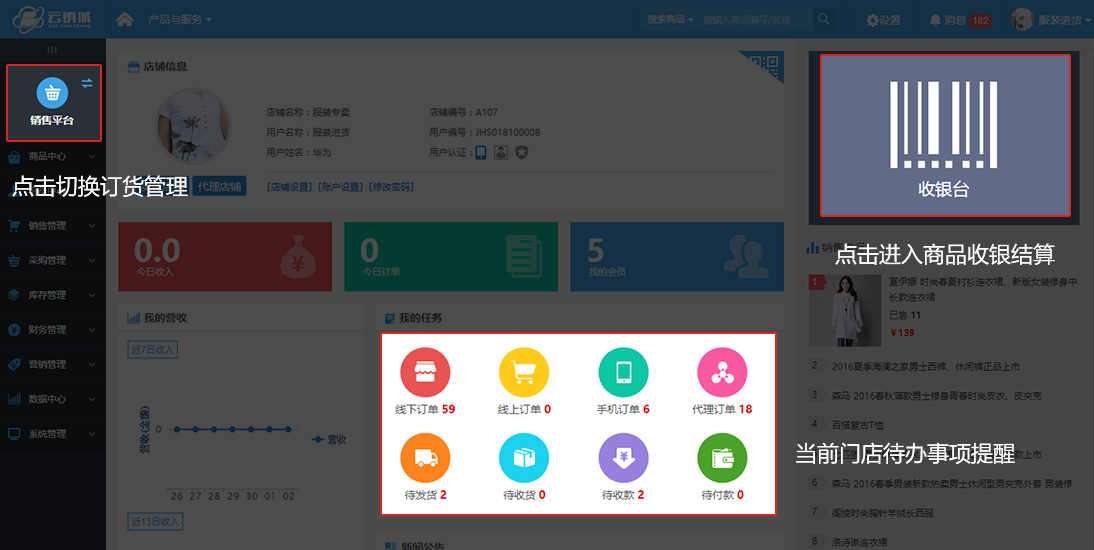Click the product search input field
Screen dimensions: 1094x550
coord(755,20)
